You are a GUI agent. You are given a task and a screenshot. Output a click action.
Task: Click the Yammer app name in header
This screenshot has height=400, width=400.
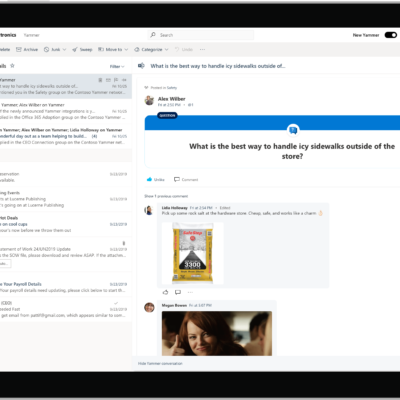pyautogui.click(x=31, y=35)
